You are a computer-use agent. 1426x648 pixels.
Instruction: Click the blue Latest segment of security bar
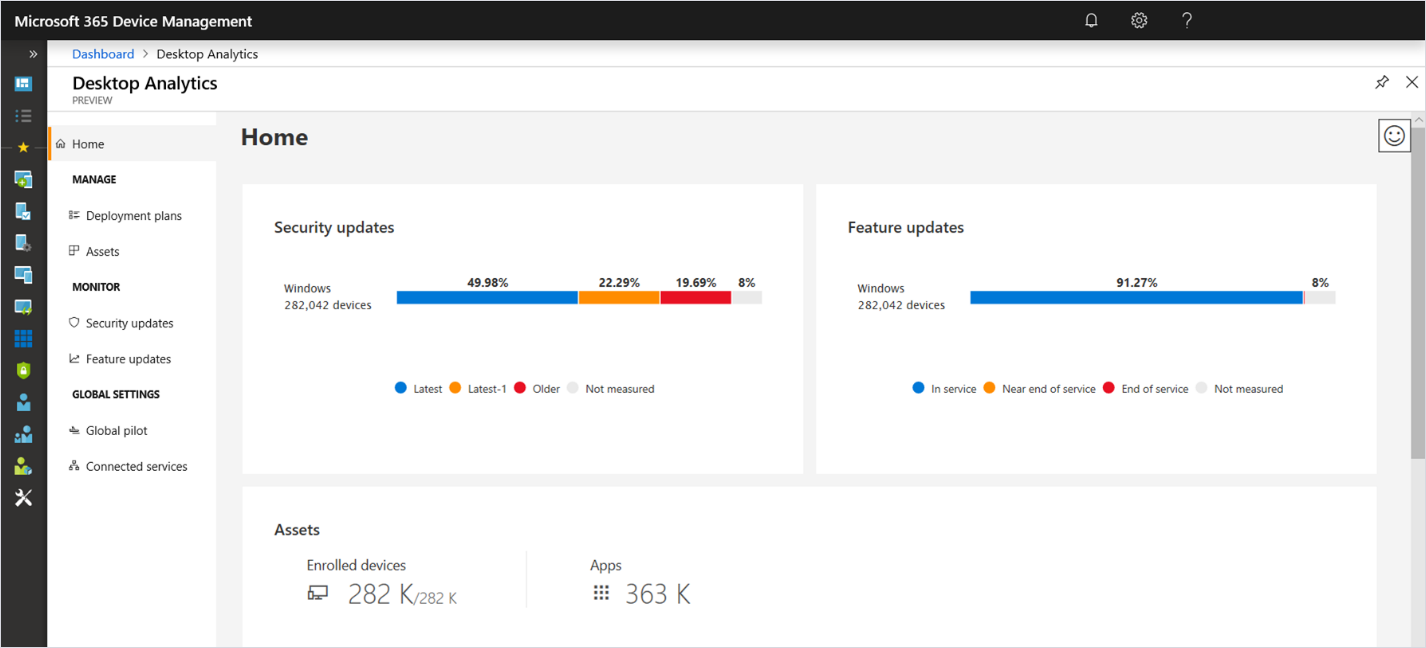487,297
